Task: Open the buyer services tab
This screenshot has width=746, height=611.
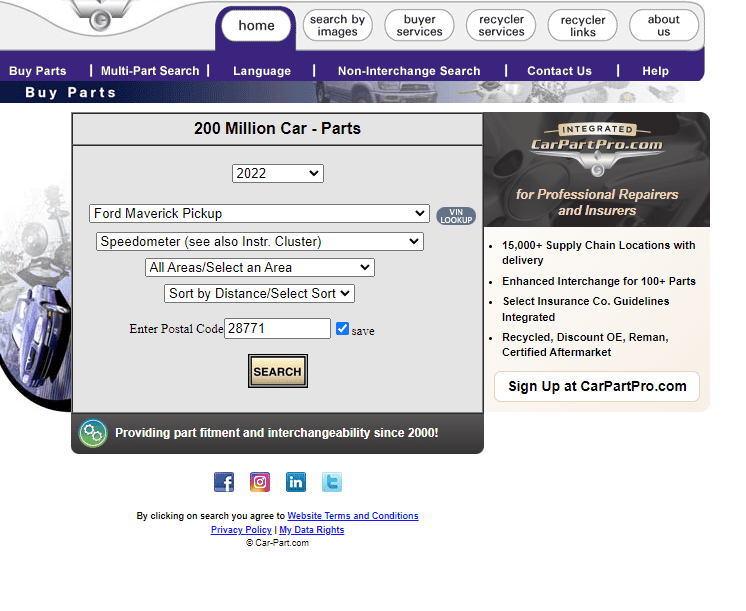Action: click(419, 25)
